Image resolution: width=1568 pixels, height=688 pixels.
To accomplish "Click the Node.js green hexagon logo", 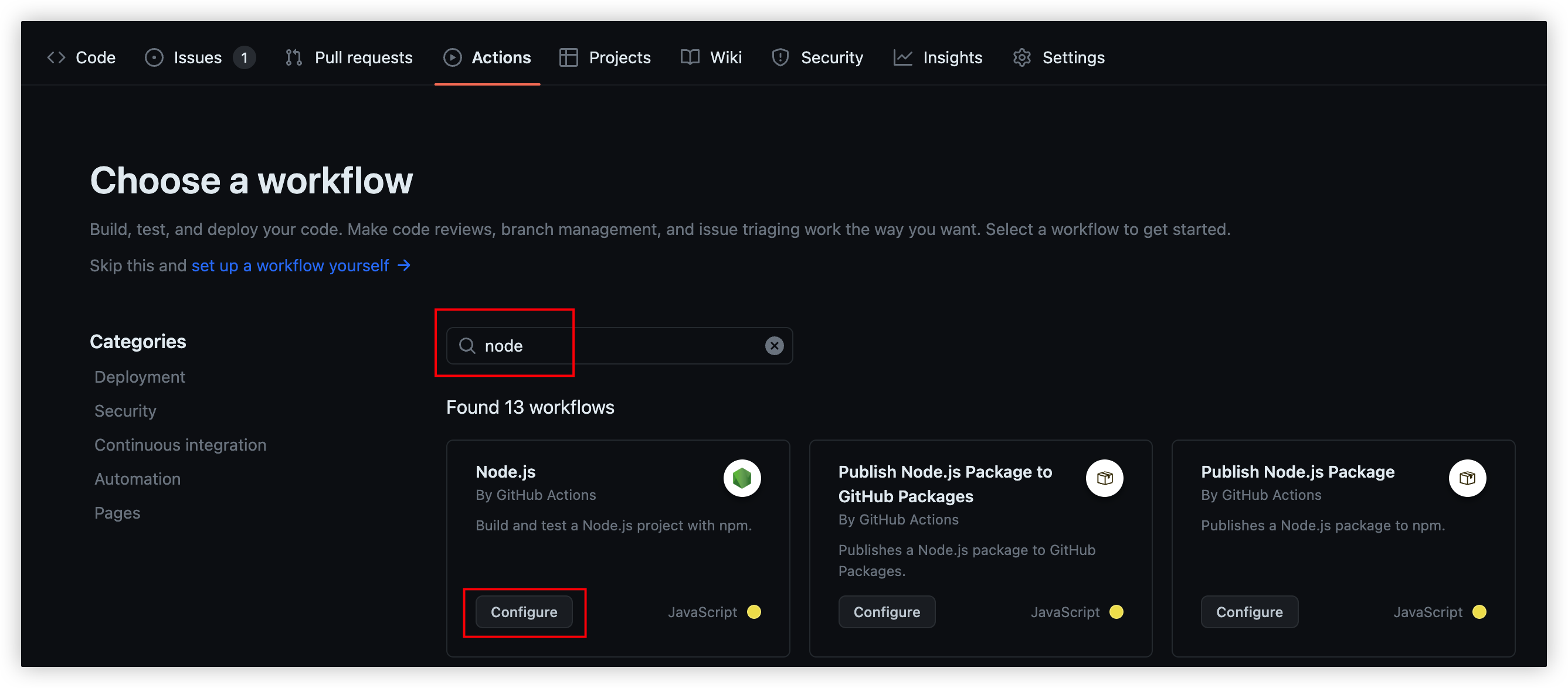I will pyautogui.click(x=741, y=478).
